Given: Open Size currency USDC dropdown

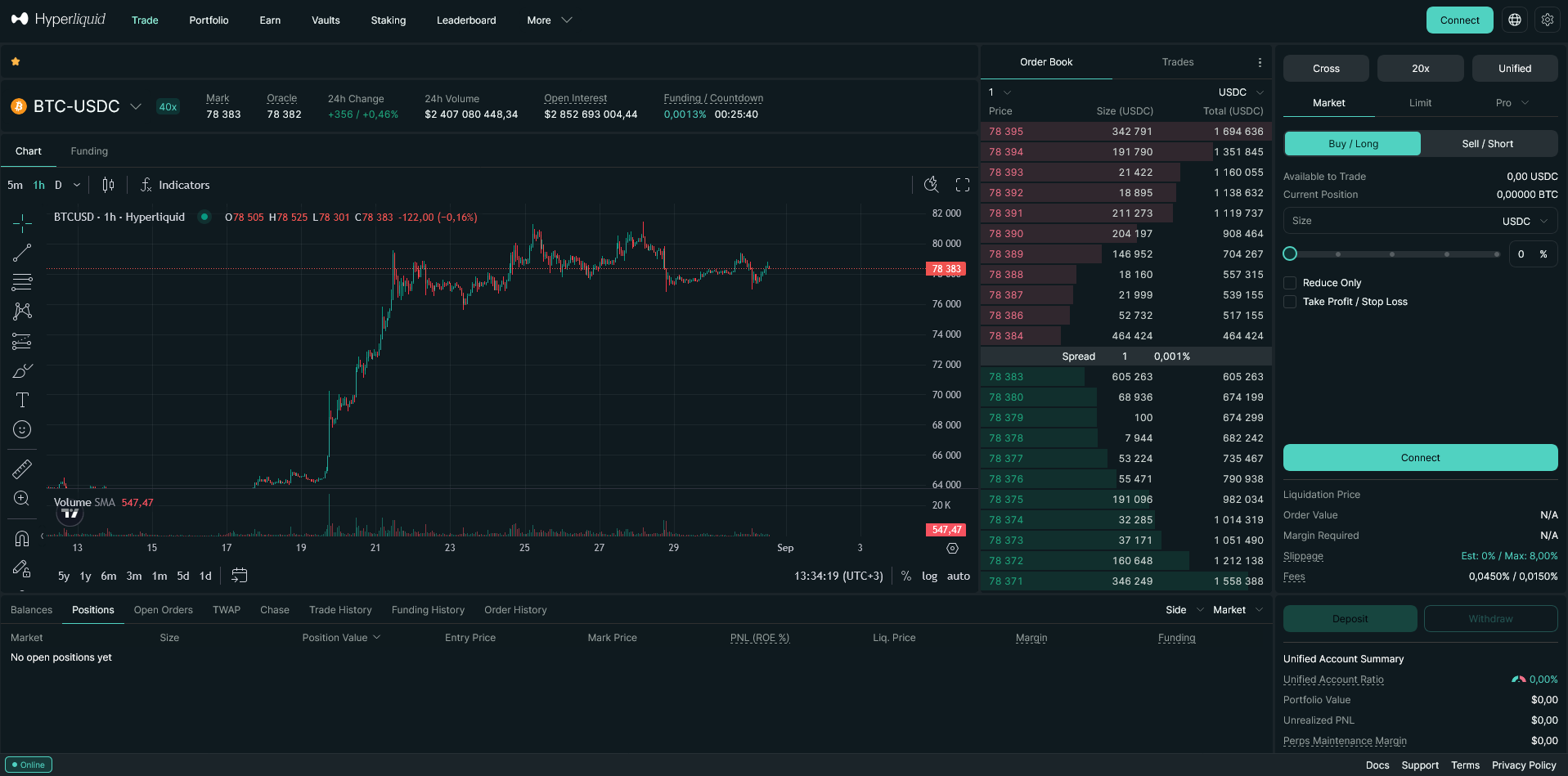Looking at the screenshot, I should click(1525, 221).
